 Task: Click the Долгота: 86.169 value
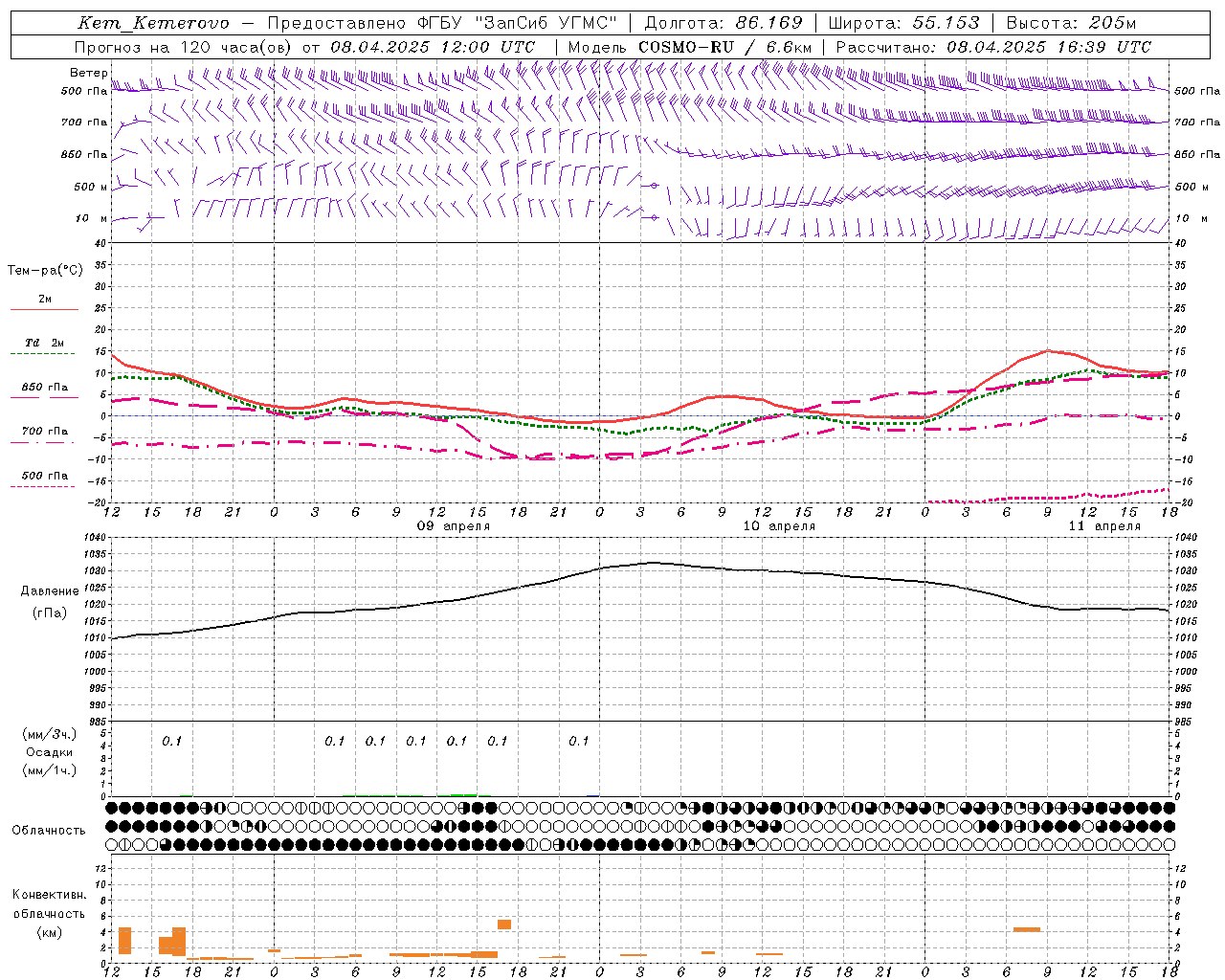pyautogui.click(x=724, y=23)
